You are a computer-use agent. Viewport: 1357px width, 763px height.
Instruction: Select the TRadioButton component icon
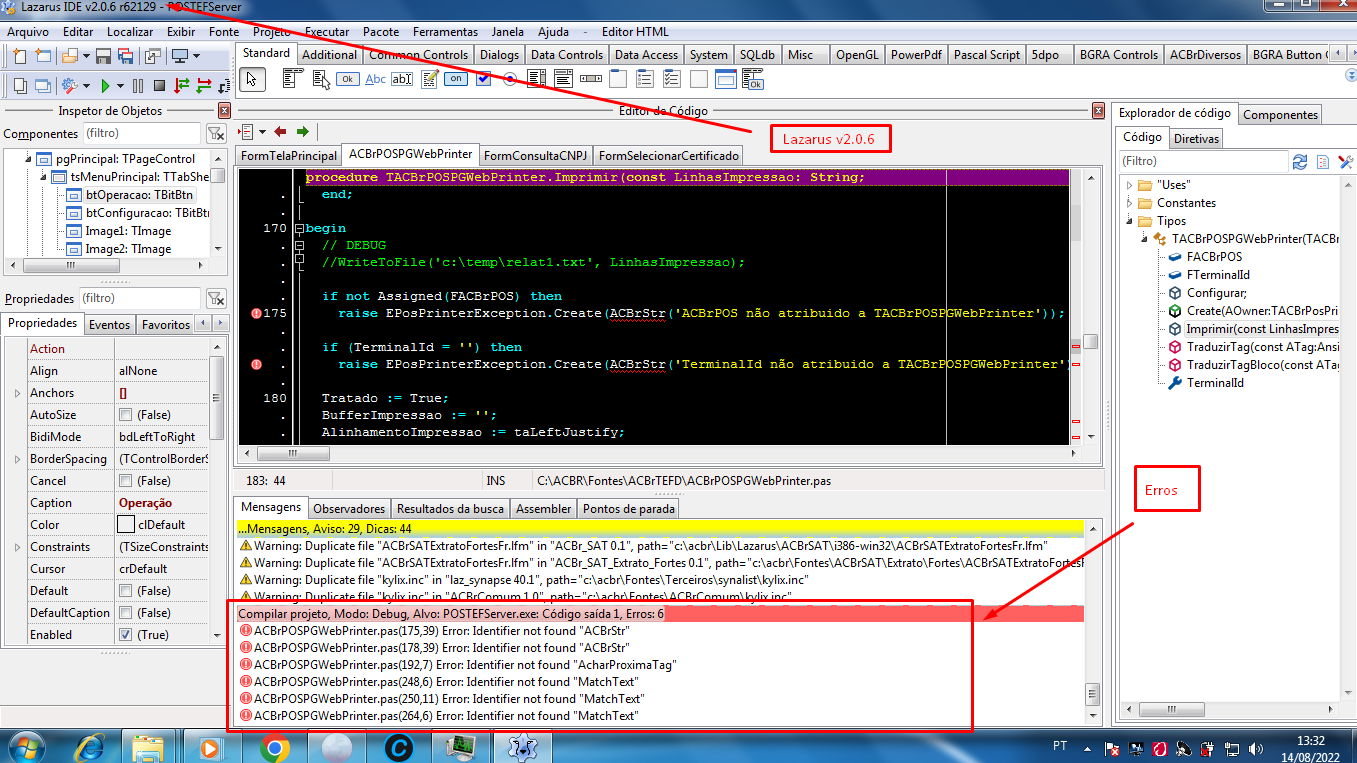tap(510, 79)
